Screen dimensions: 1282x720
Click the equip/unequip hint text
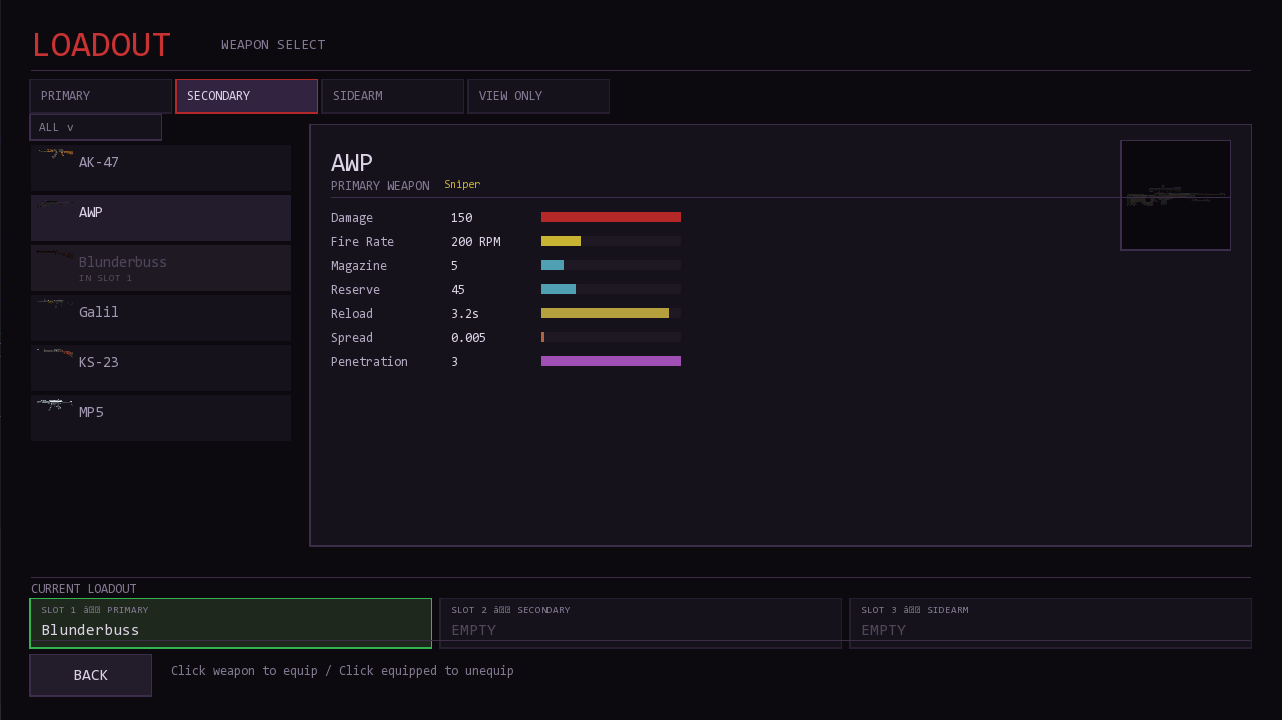(x=342, y=671)
